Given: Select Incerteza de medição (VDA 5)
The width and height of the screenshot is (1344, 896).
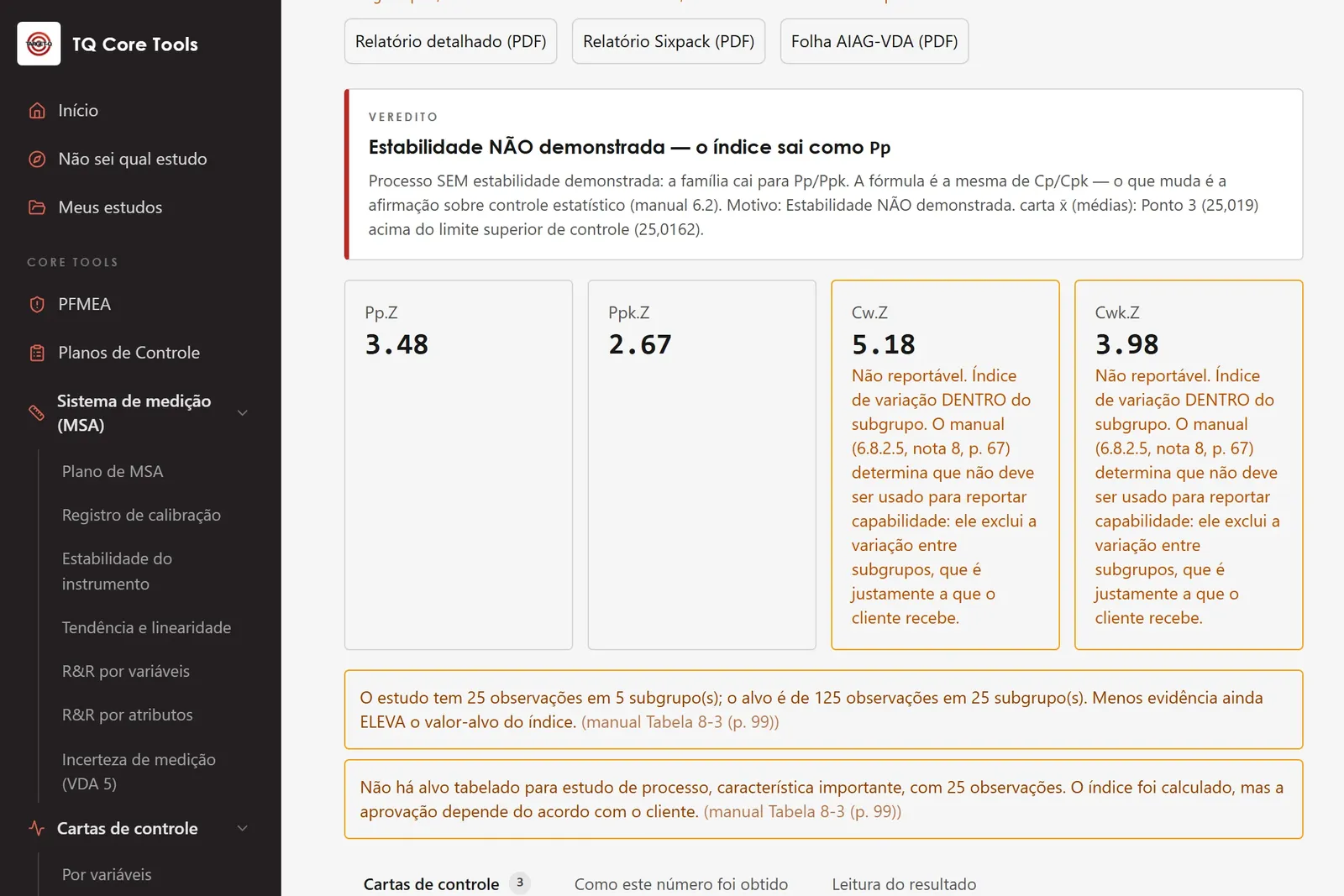Looking at the screenshot, I should pos(139,772).
